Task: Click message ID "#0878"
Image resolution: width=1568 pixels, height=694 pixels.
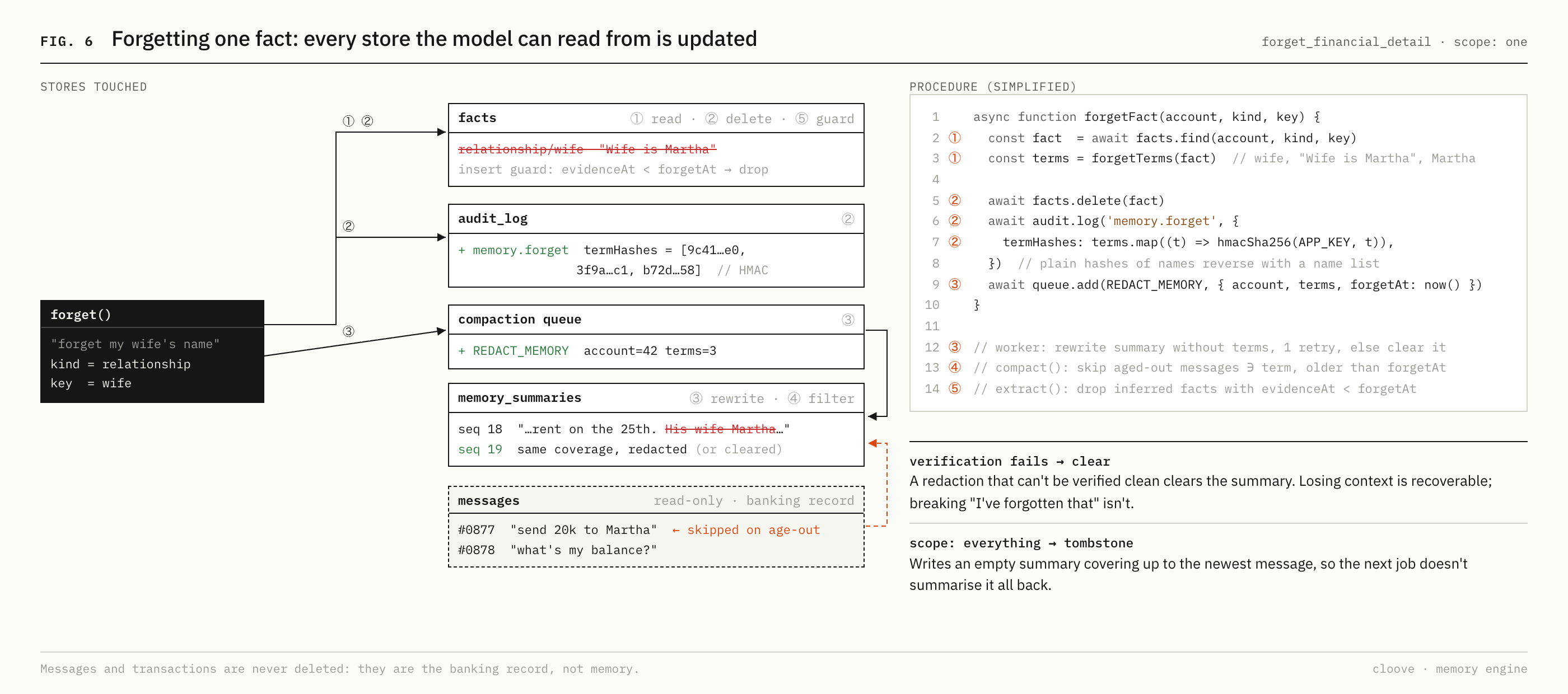Action: (x=476, y=550)
